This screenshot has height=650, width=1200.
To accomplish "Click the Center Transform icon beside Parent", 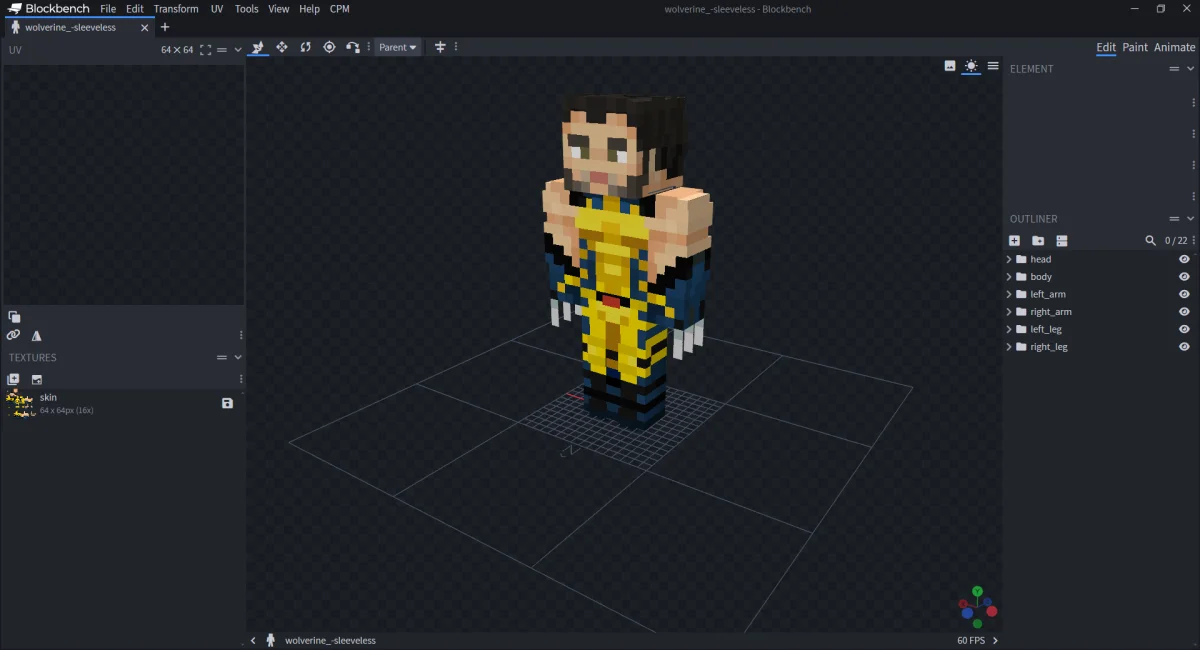I will point(439,47).
